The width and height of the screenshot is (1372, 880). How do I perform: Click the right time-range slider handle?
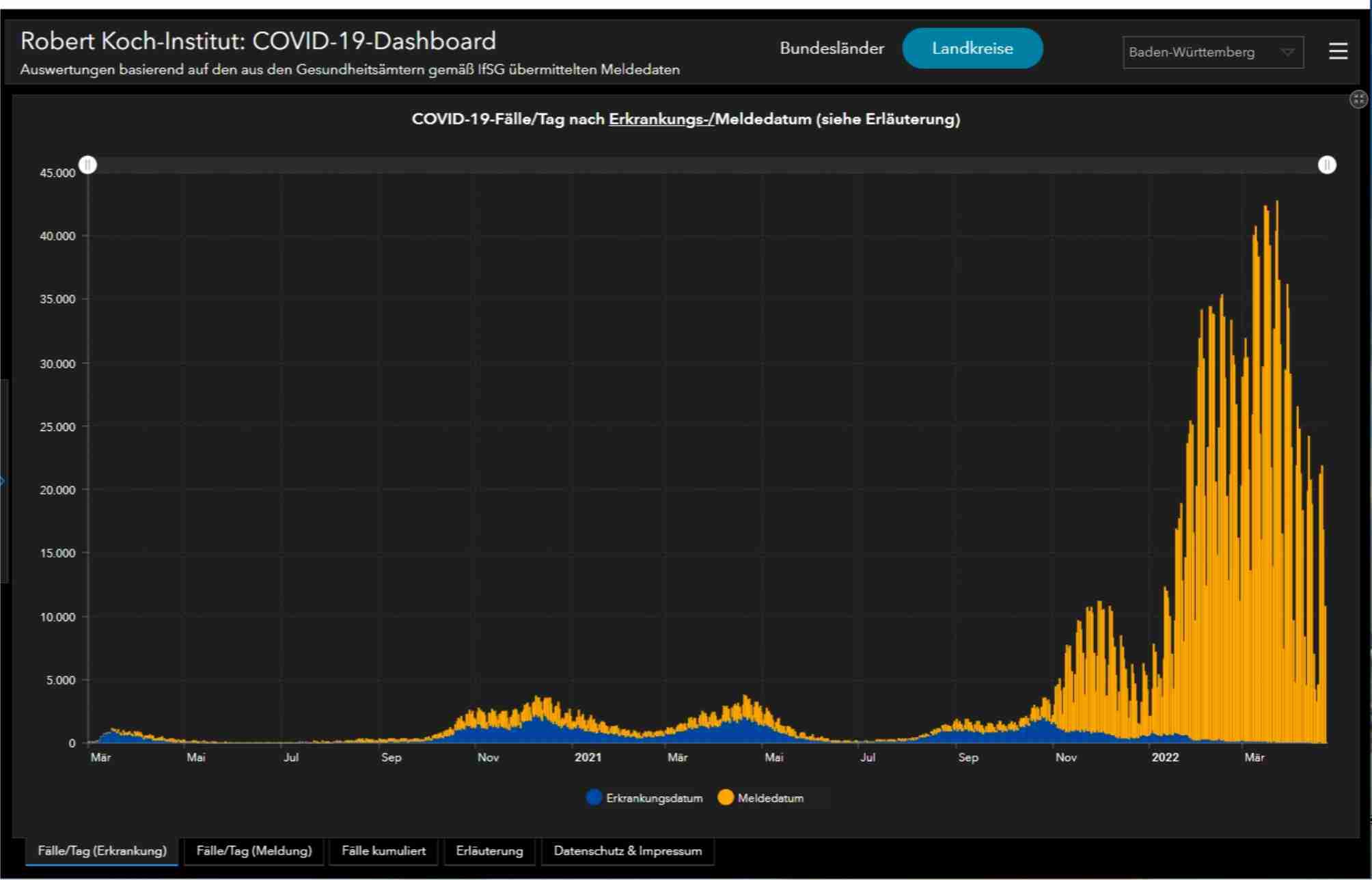(x=1326, y=165)
